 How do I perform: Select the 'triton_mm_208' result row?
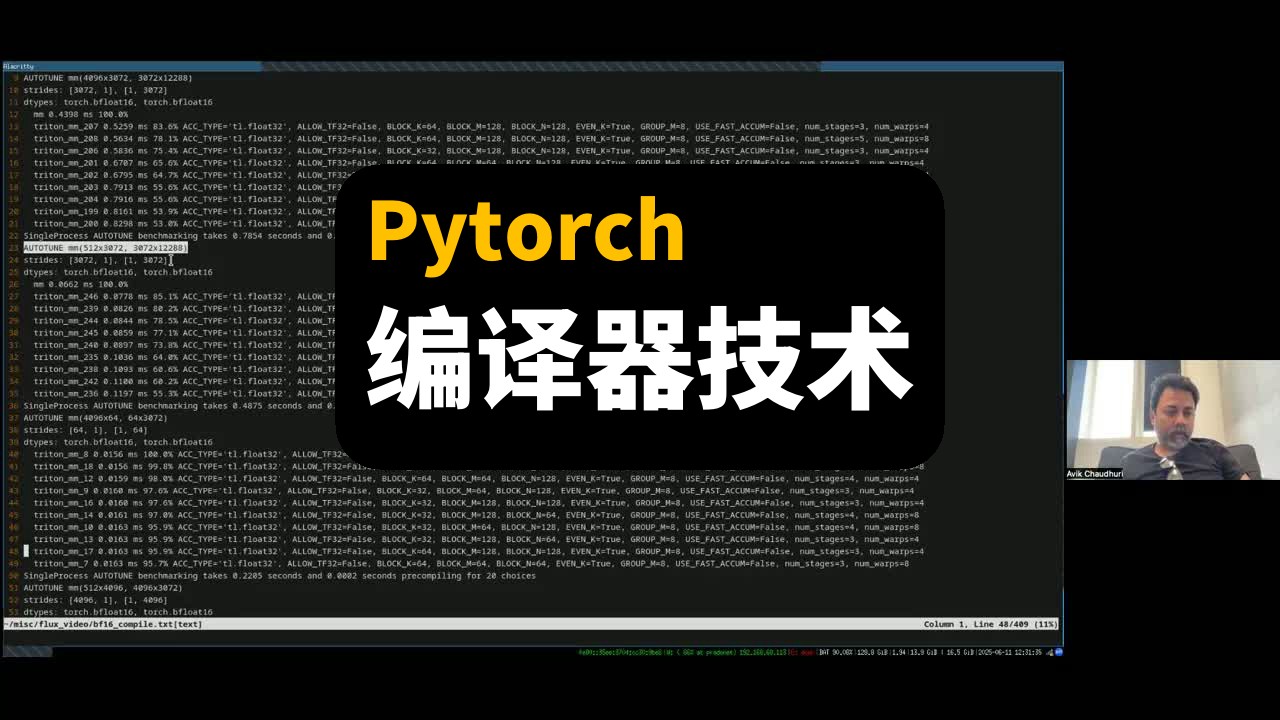pyautogui.click(x=481, y=138)
